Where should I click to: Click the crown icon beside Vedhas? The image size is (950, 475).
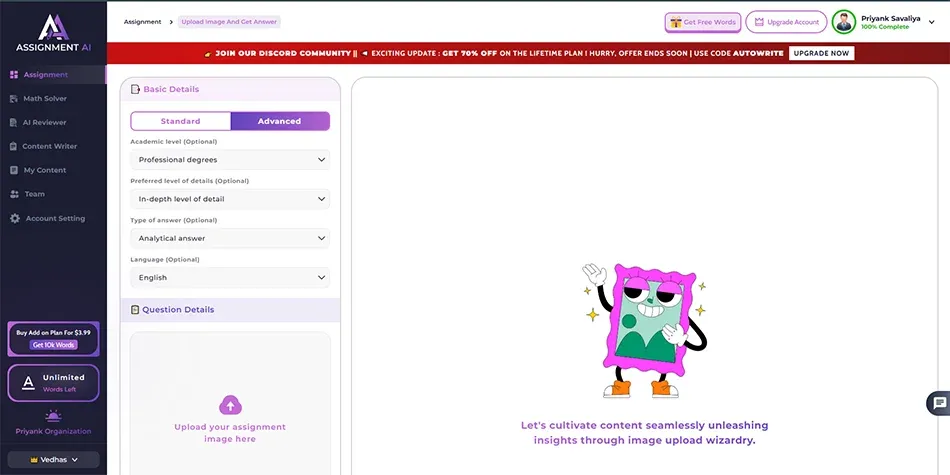[34, 460]
